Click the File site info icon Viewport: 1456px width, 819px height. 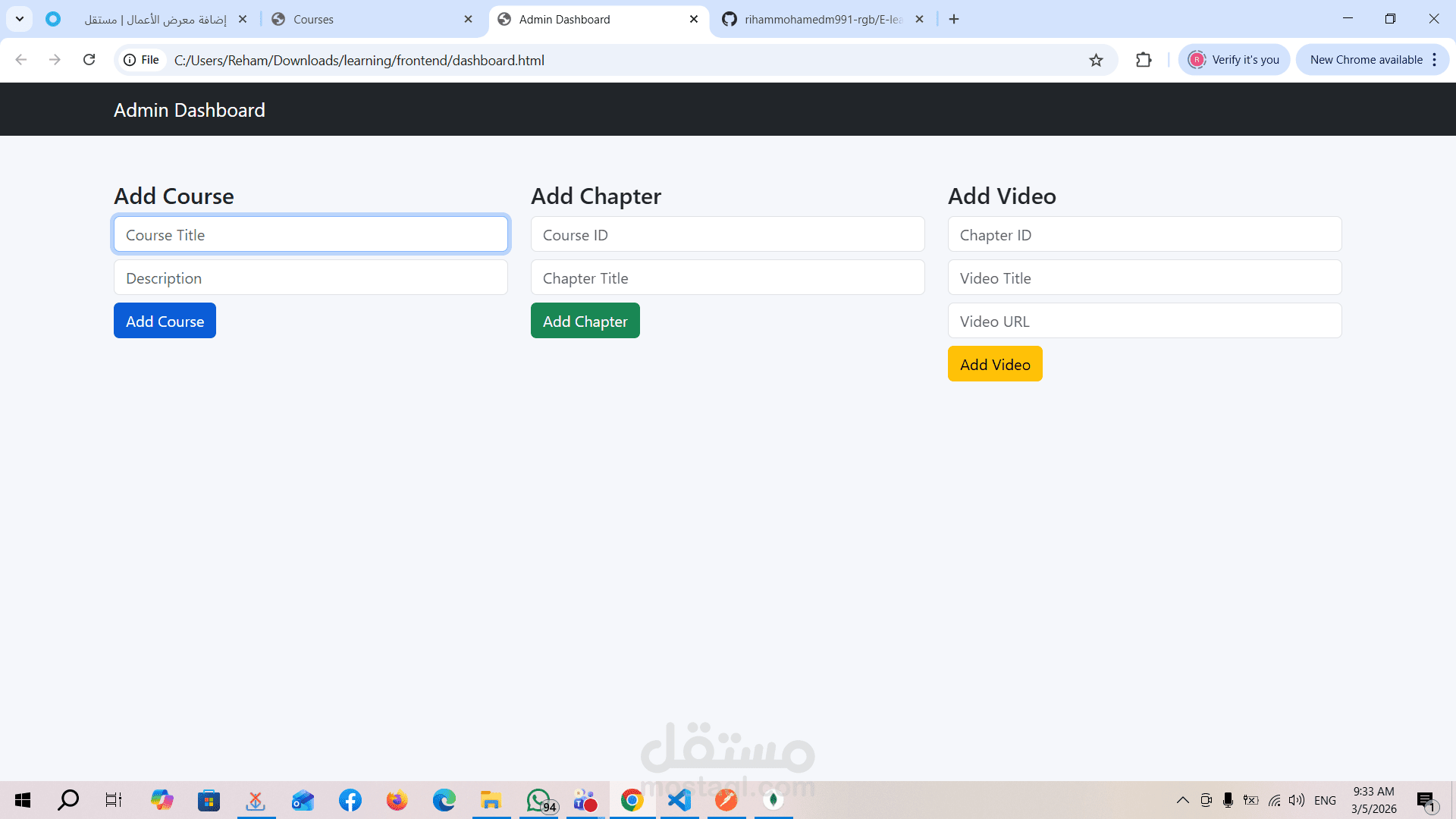pyautogui.click(x=142, y=60)
